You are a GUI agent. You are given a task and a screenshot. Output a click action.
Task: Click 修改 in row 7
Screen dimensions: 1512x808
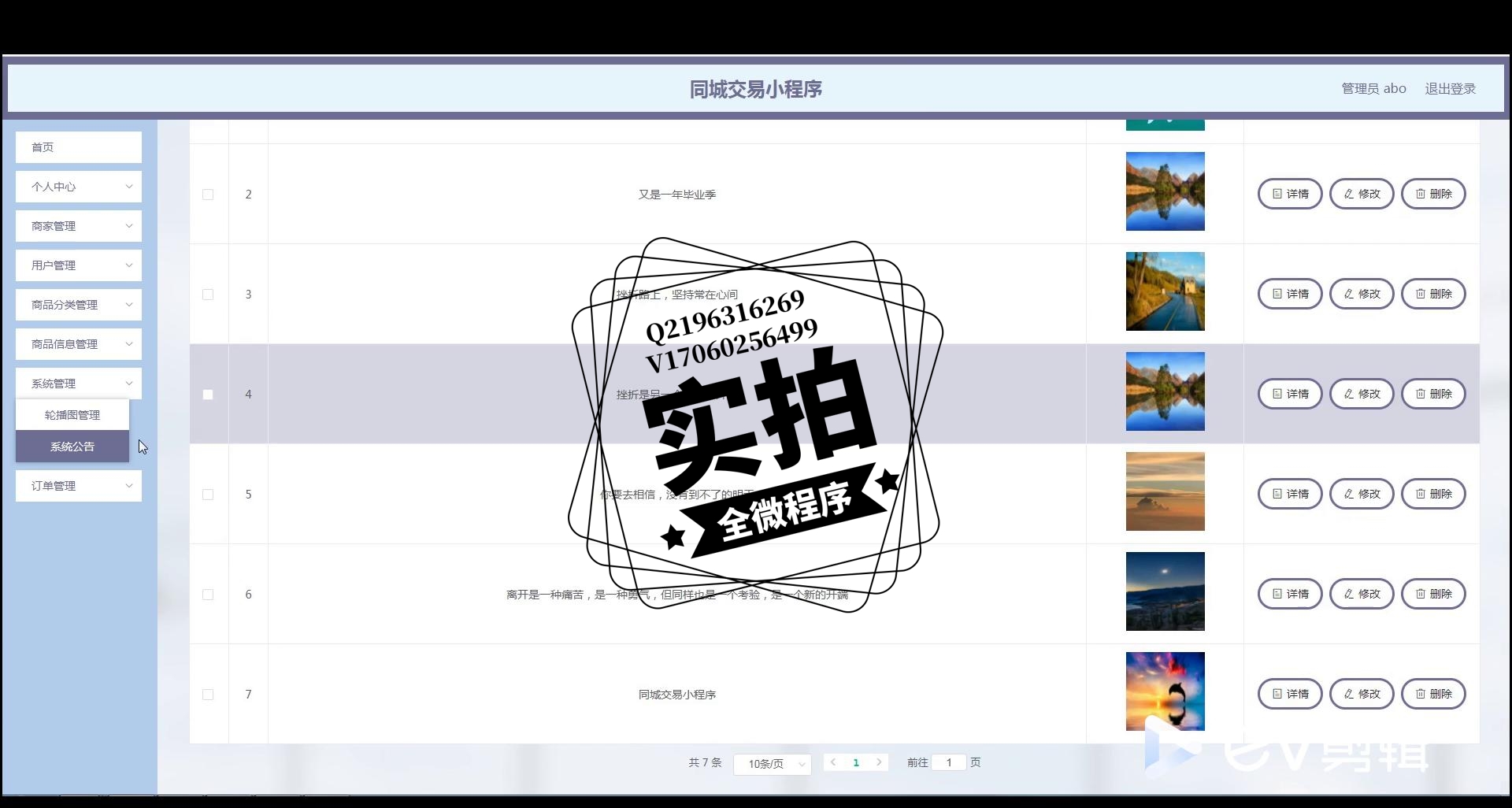click(x=1362, y=694)
